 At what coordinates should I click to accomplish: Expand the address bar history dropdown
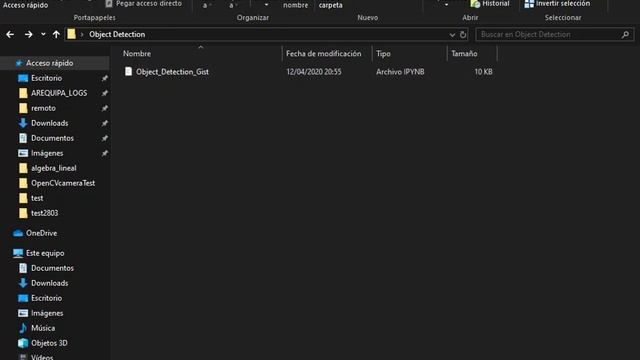(452, 35)
